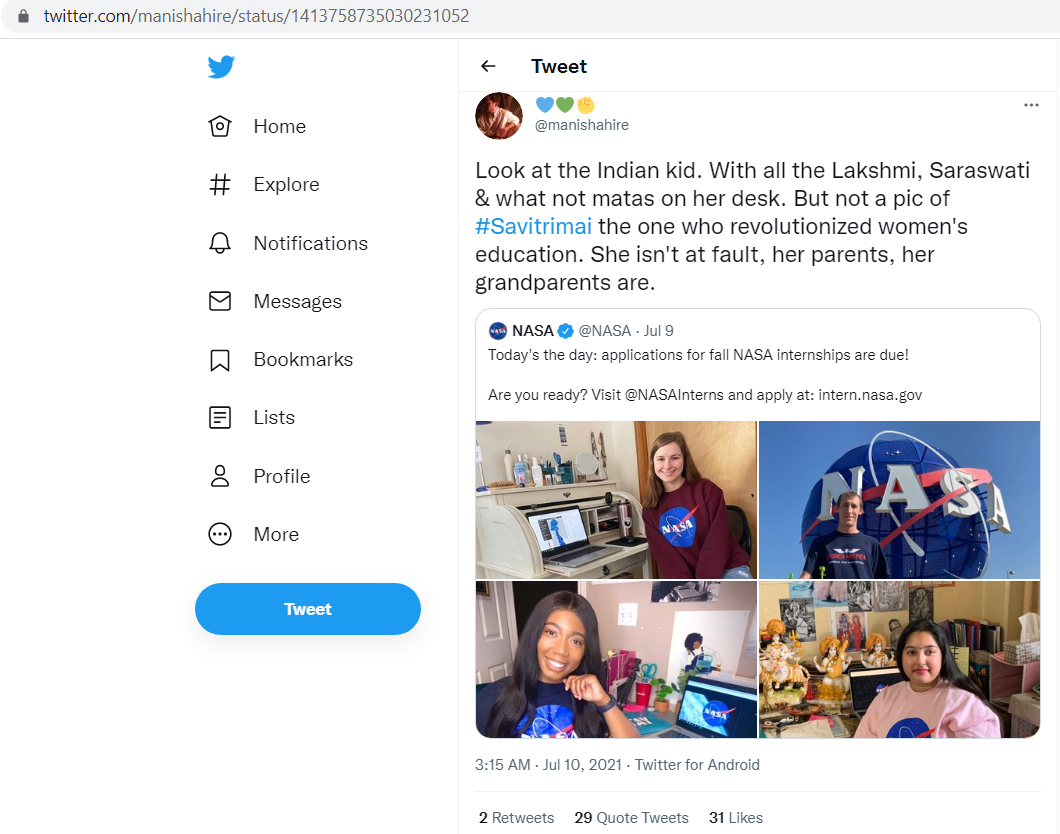Click the blue Tweet button
The height and width of the screenshot is (834, 1060).
308,609
